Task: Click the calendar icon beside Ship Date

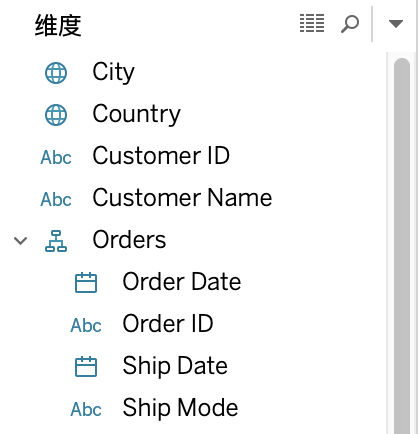Action: (86, 367)
